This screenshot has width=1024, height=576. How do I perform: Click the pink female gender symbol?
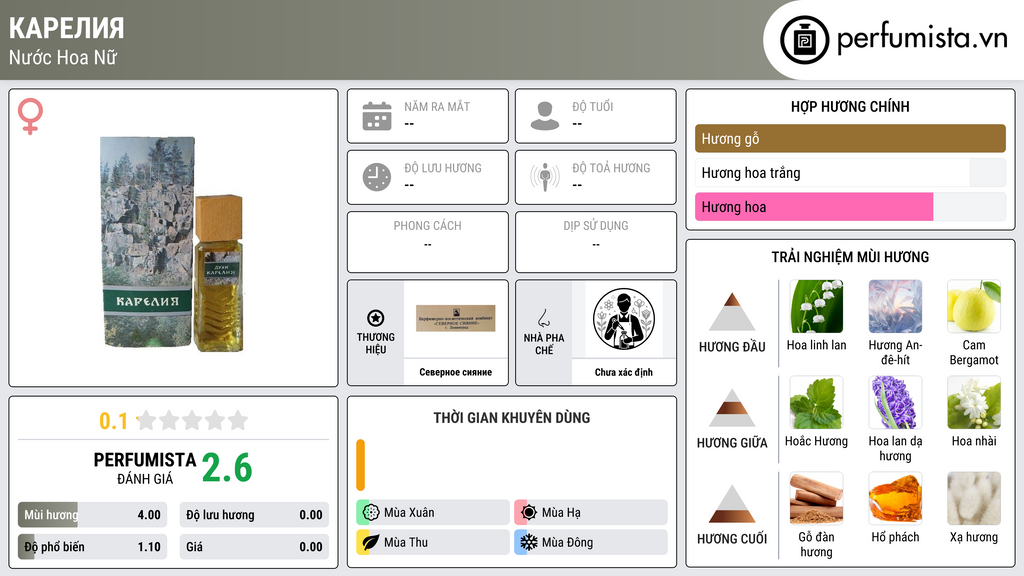30,116
